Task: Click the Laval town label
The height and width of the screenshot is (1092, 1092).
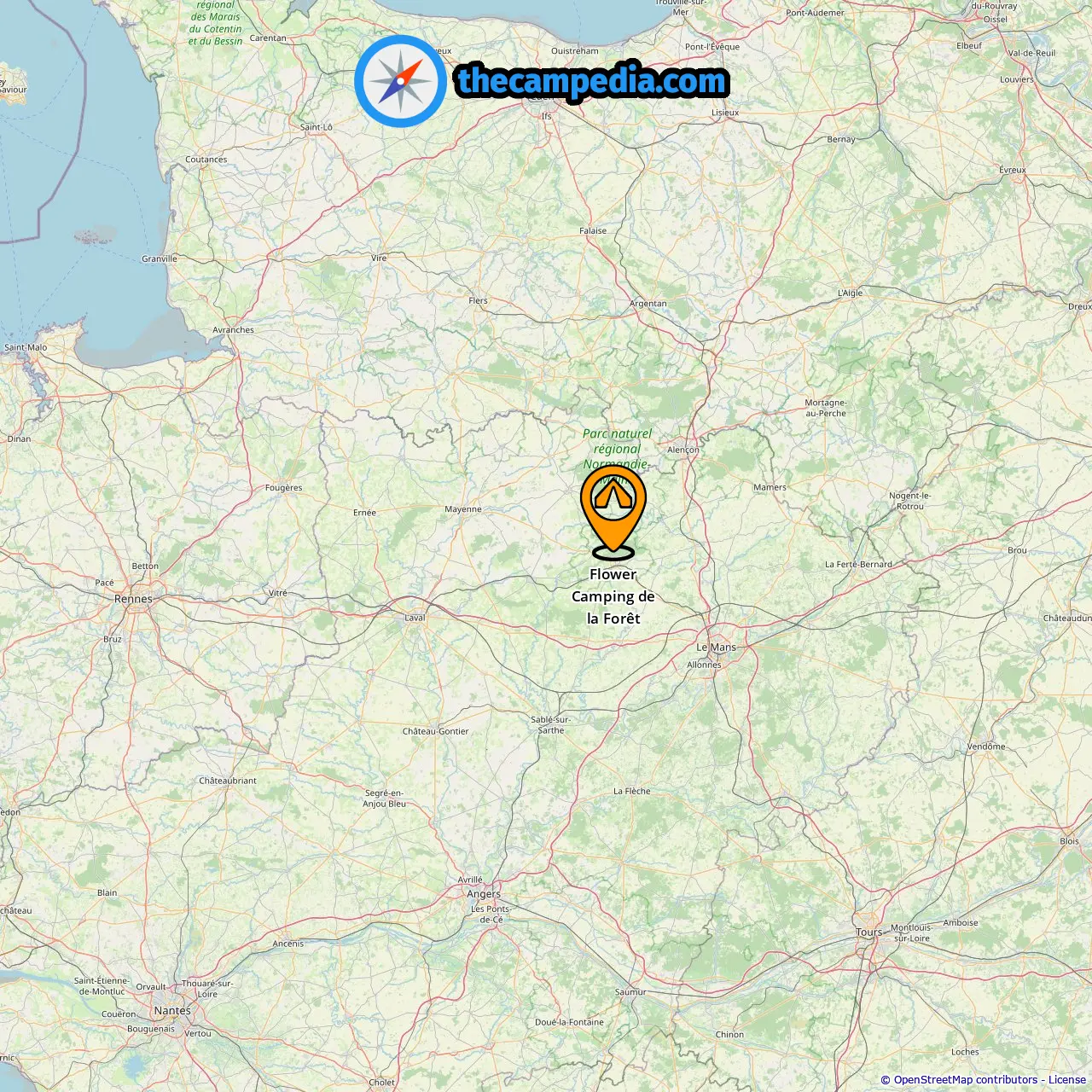Action: pyautogui.click(x=415, y=618)
